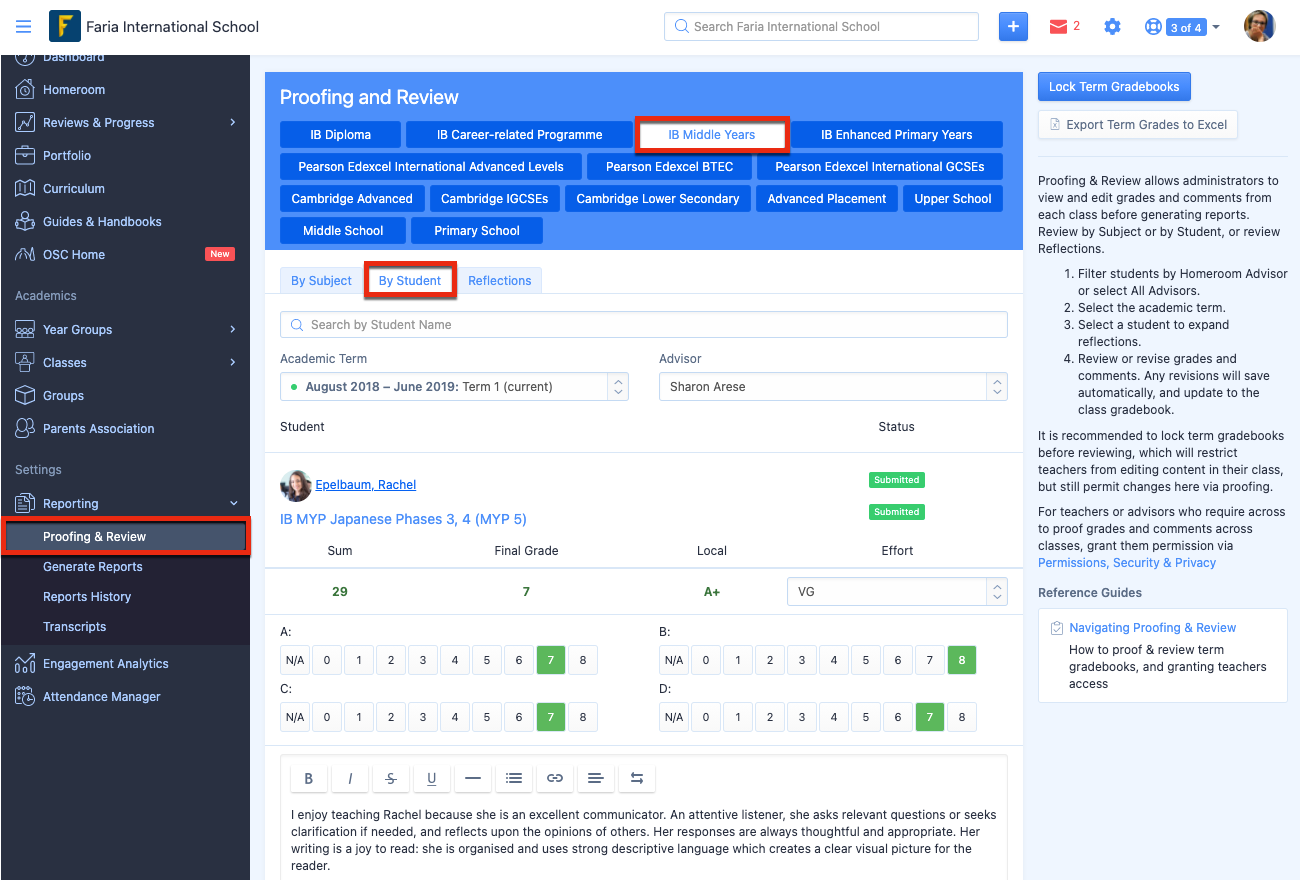Click the Year Groups icon
This screenshot has height=880, width=1300.
click(x=25, y=329)
